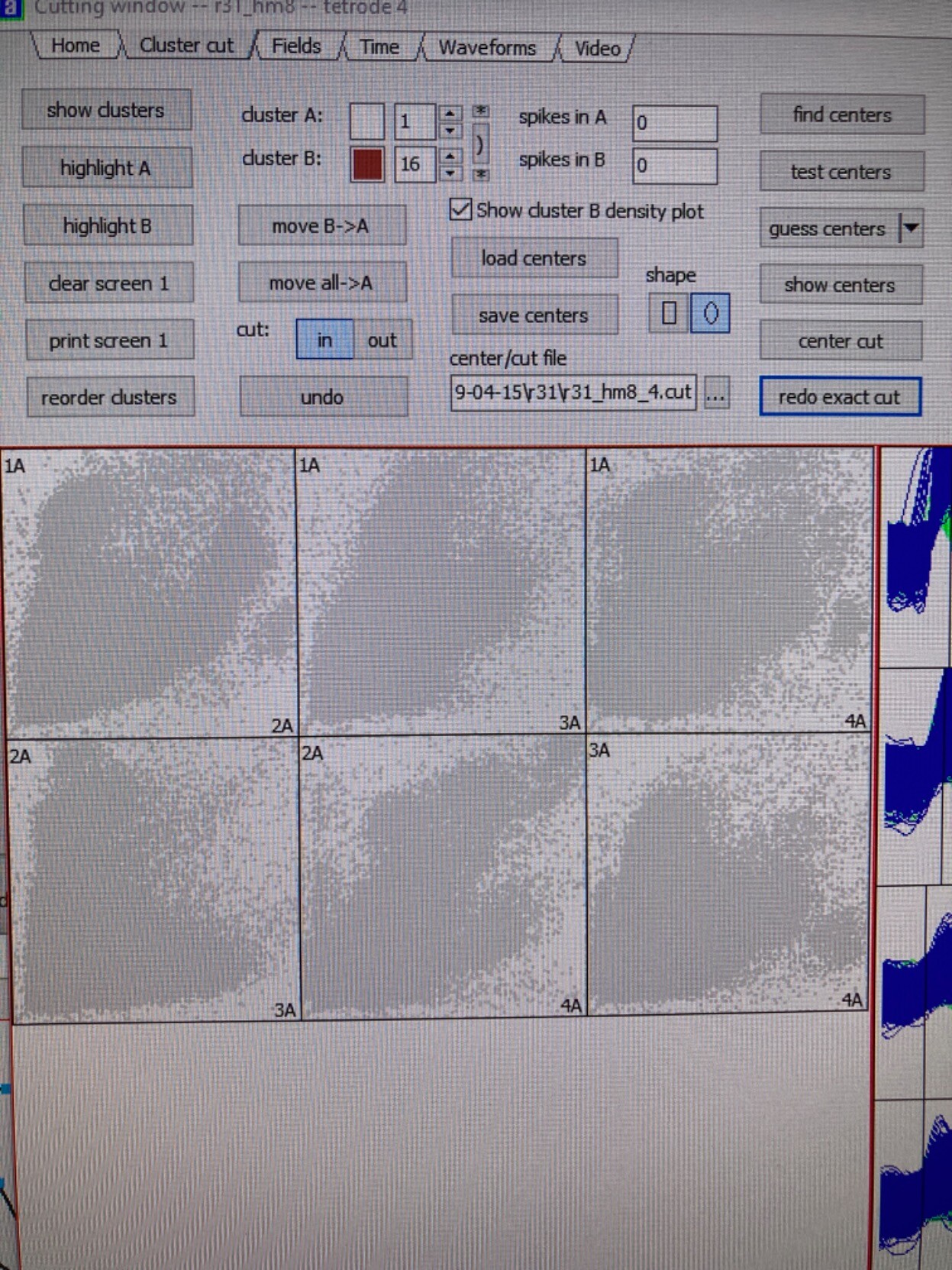Select the 'out' cut mode
Image resolution: width=952 pixels, height=1270 pixels.
pyautogui.click(x=382, y=340)
